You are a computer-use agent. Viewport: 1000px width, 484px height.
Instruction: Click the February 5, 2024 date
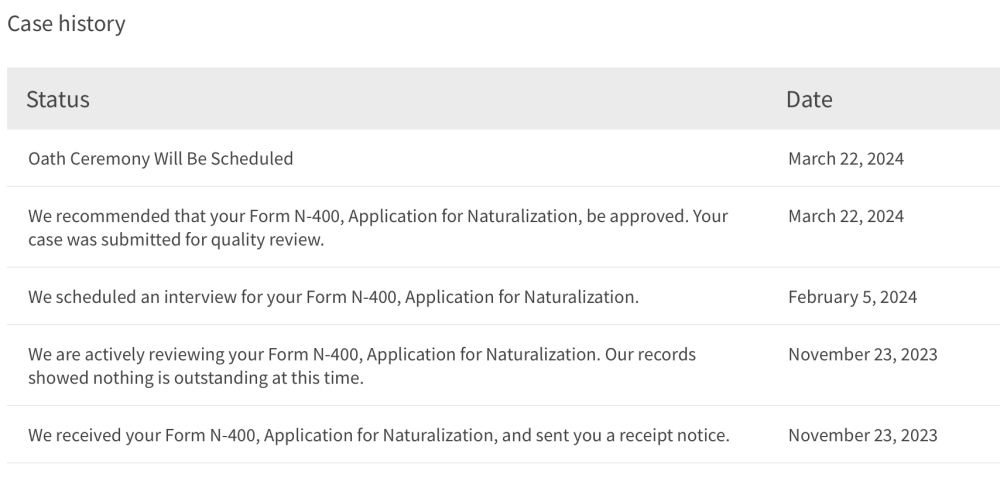click(853, 297)
